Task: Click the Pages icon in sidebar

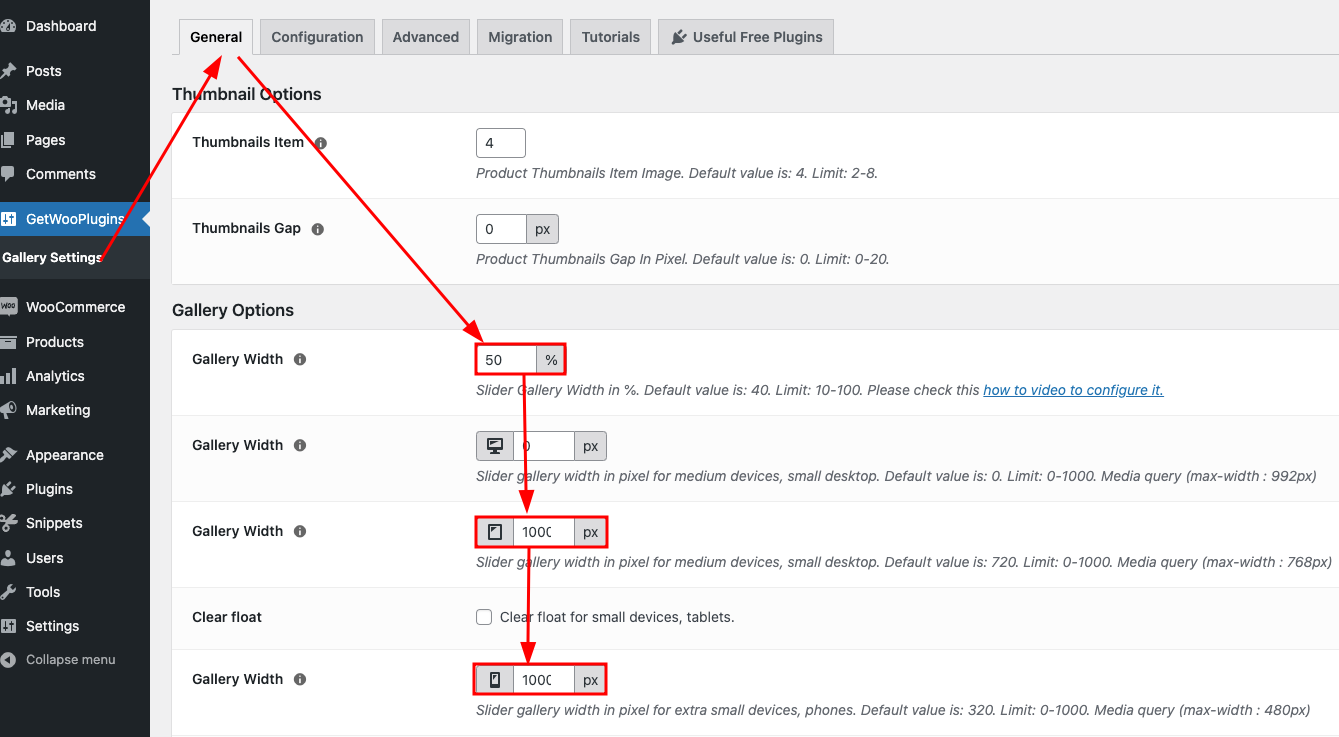Action: click(8, 140)
